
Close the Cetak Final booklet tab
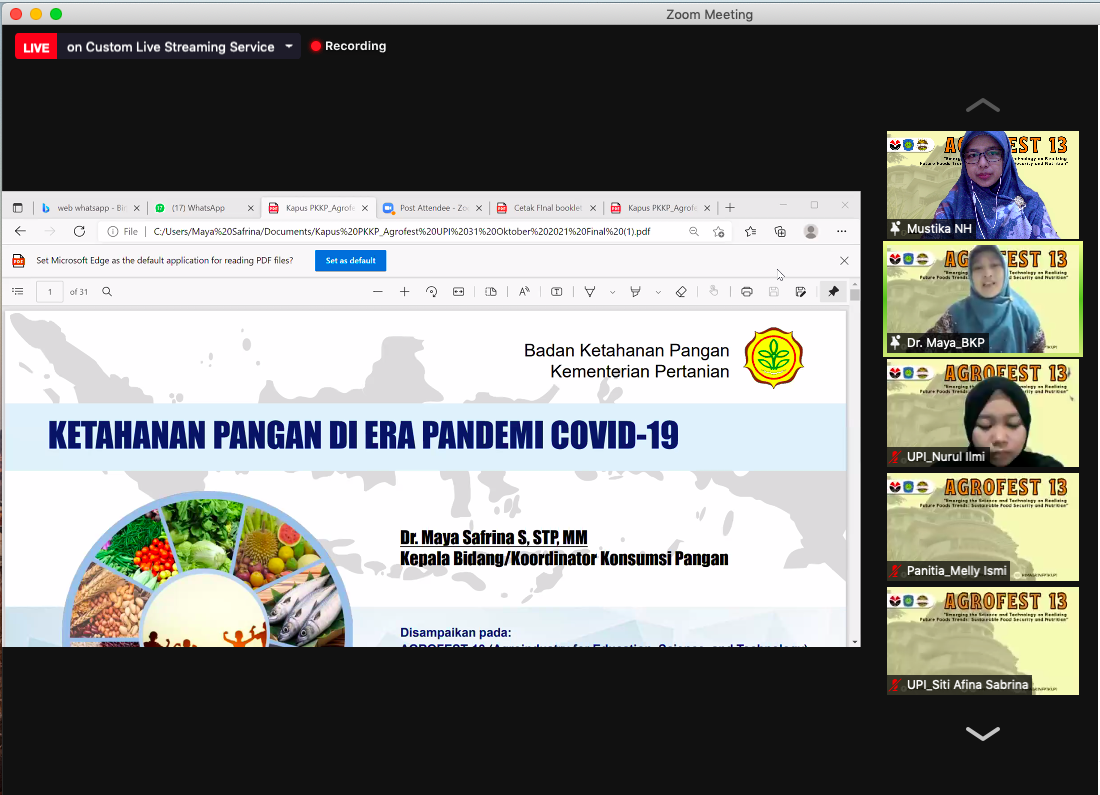(593, 208)
